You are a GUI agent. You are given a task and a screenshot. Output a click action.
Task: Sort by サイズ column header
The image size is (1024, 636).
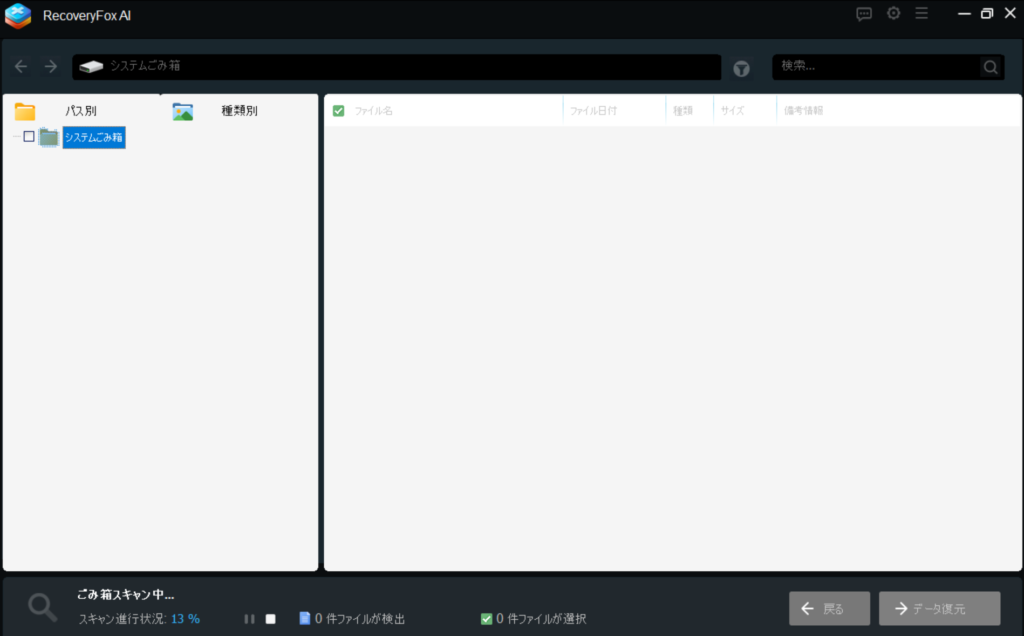(732, 111)
